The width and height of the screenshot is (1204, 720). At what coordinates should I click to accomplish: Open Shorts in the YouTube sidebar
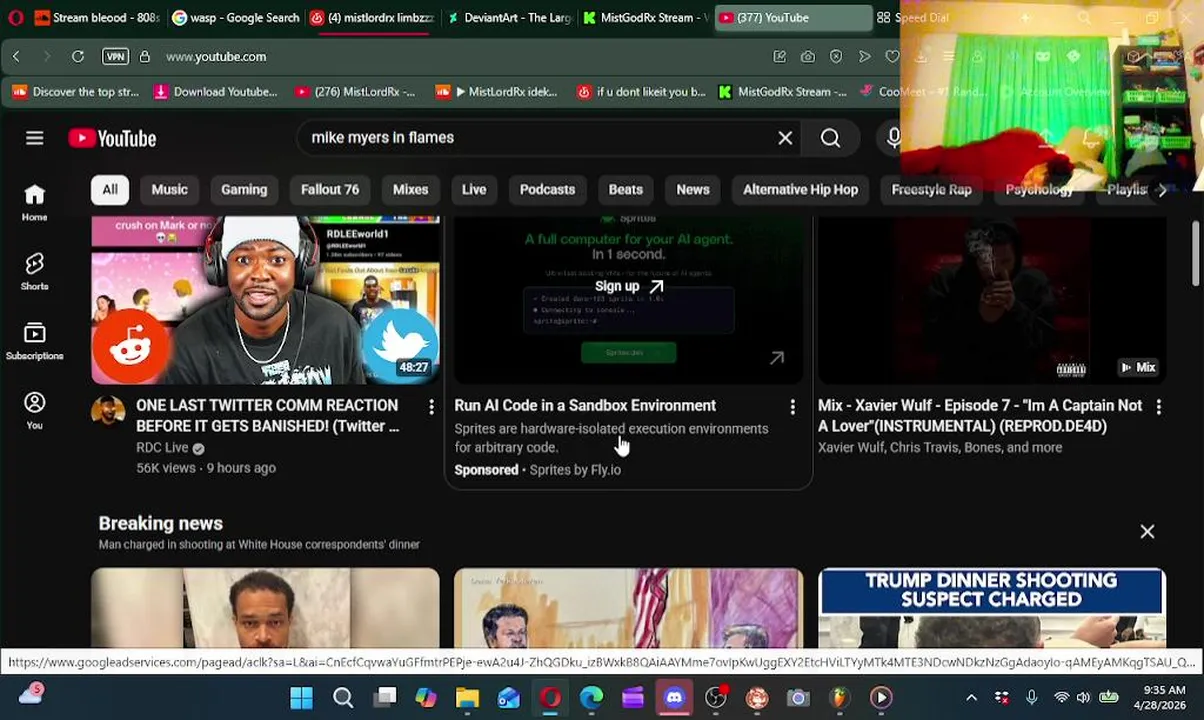point(35,272)
